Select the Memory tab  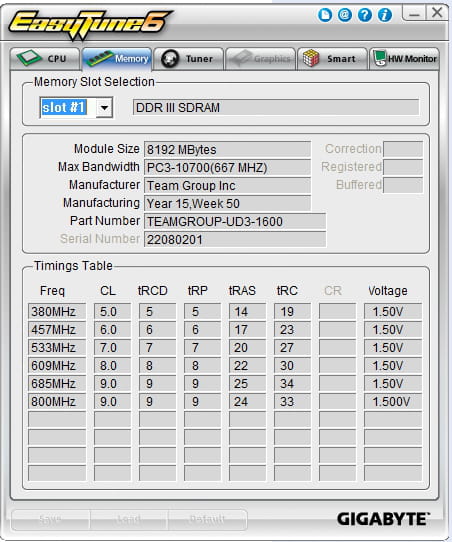(x=117, y=59)
